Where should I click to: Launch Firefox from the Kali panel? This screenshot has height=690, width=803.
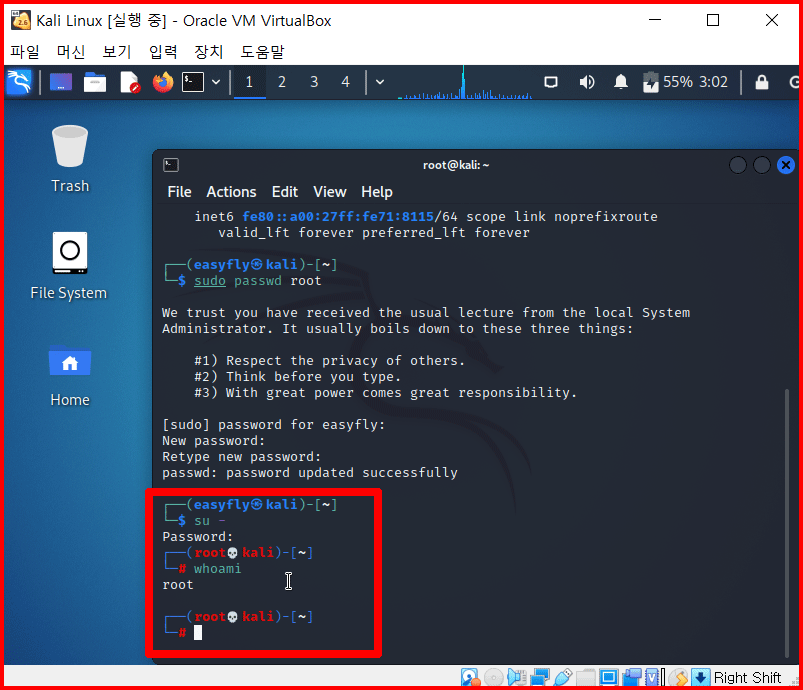(163, 82)
